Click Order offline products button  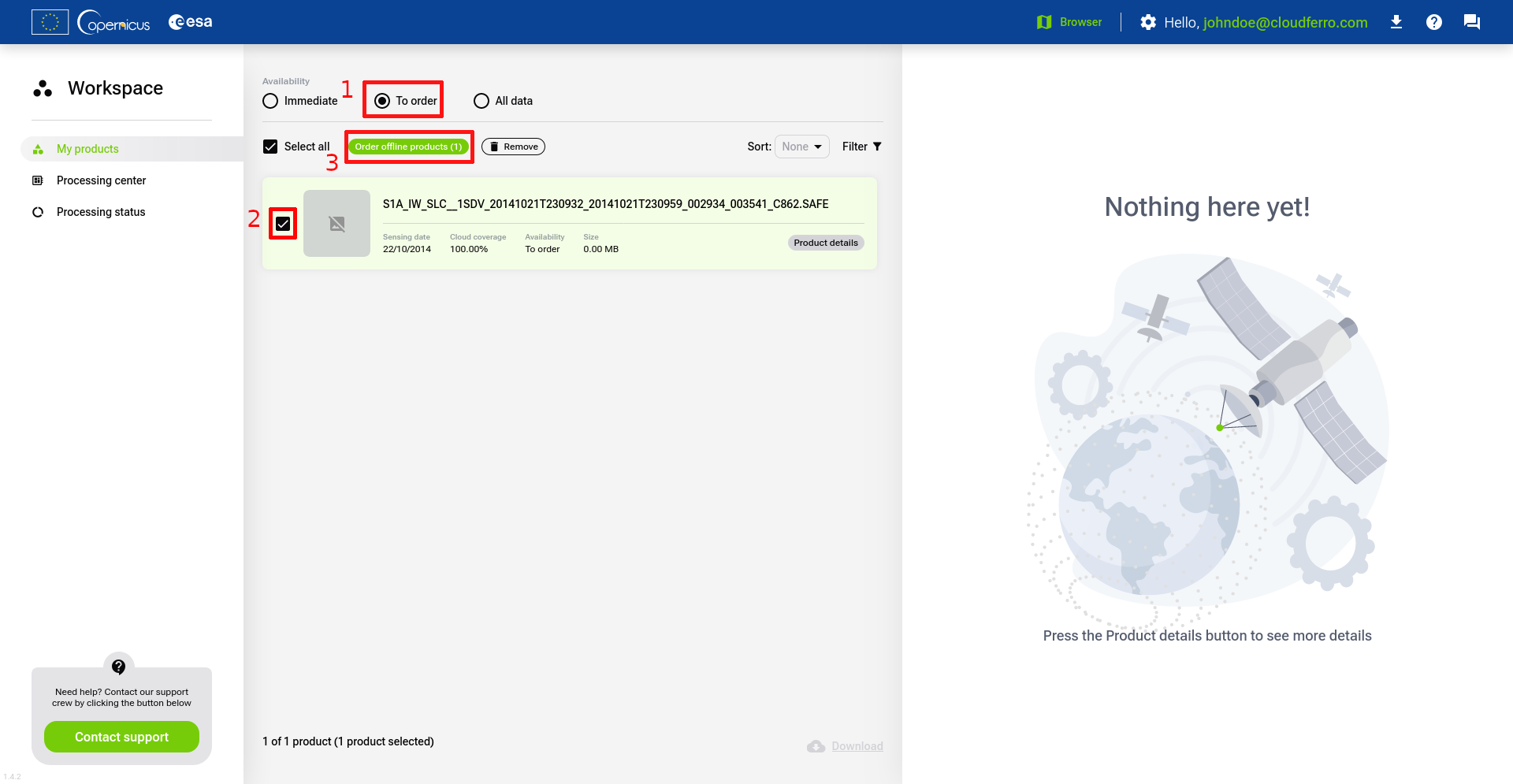pos(408,147)
